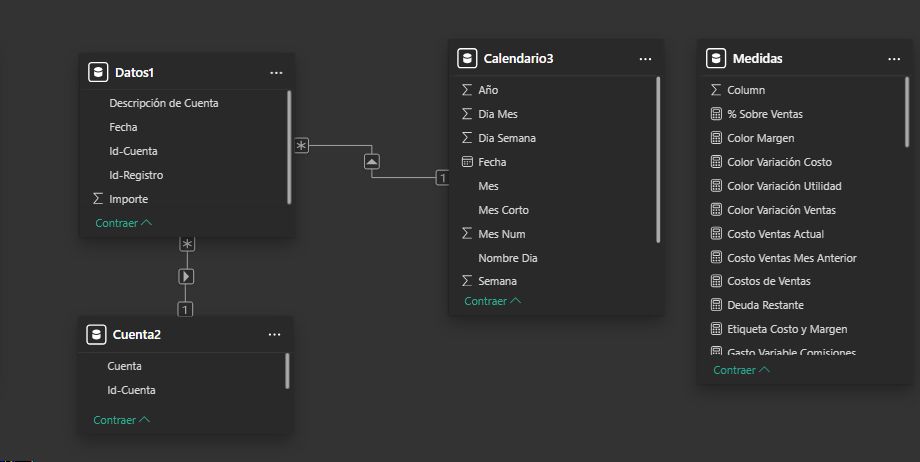The image size is (920, 462).
Task: Collapse the Medidas table with Contraer
Action: (x=741, y=370)
